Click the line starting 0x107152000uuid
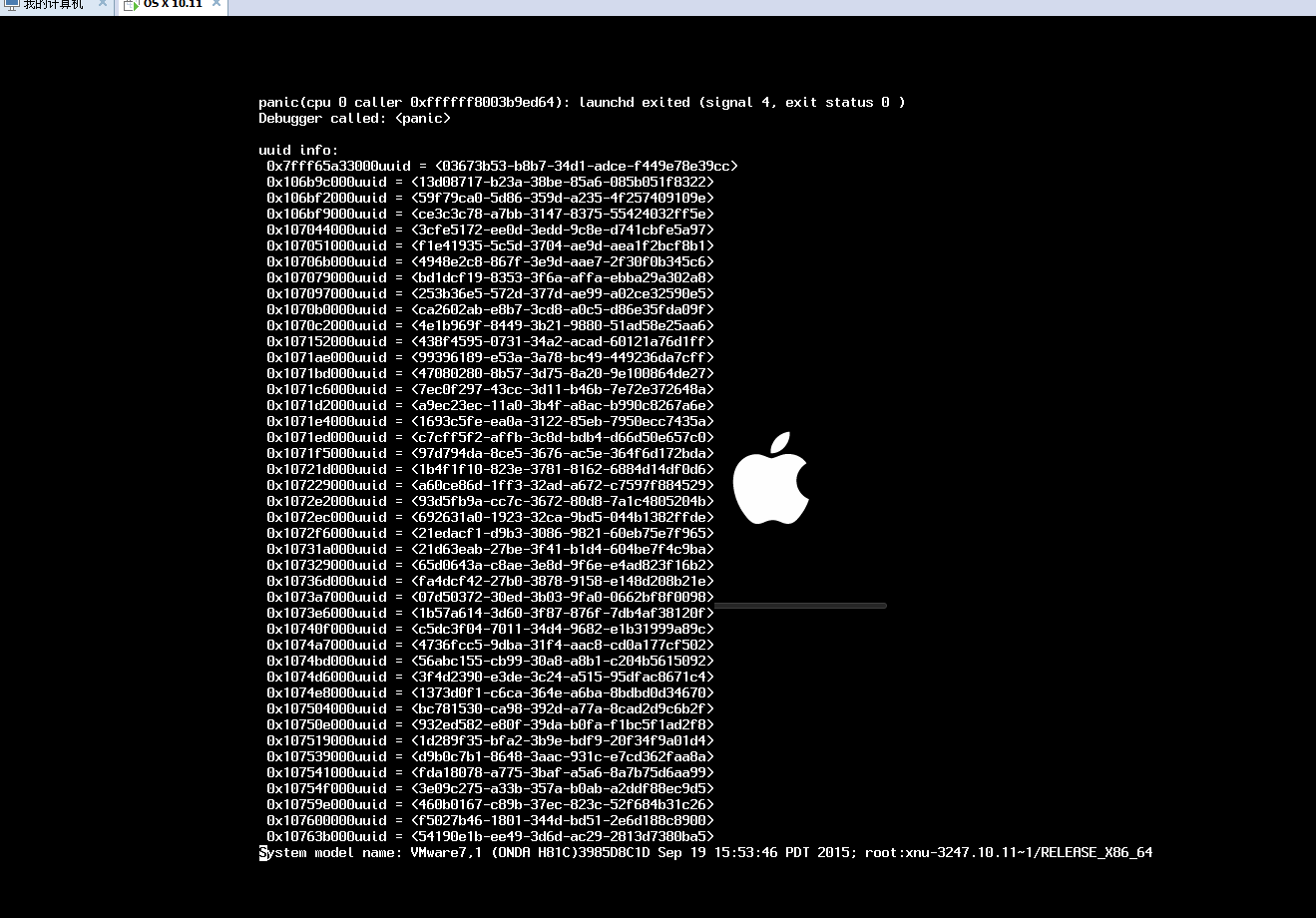Screen dimensions: 1316x918 click(x=490, y=341)
